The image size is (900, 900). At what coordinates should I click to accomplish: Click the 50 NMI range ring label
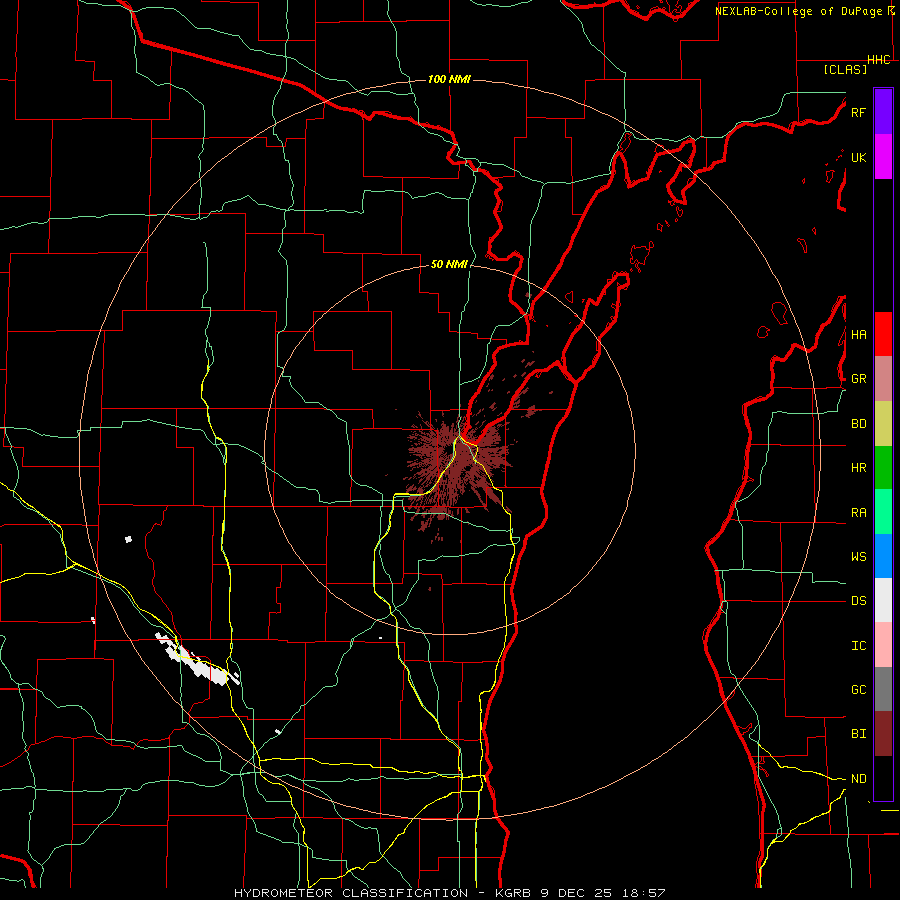coord(449,264)
